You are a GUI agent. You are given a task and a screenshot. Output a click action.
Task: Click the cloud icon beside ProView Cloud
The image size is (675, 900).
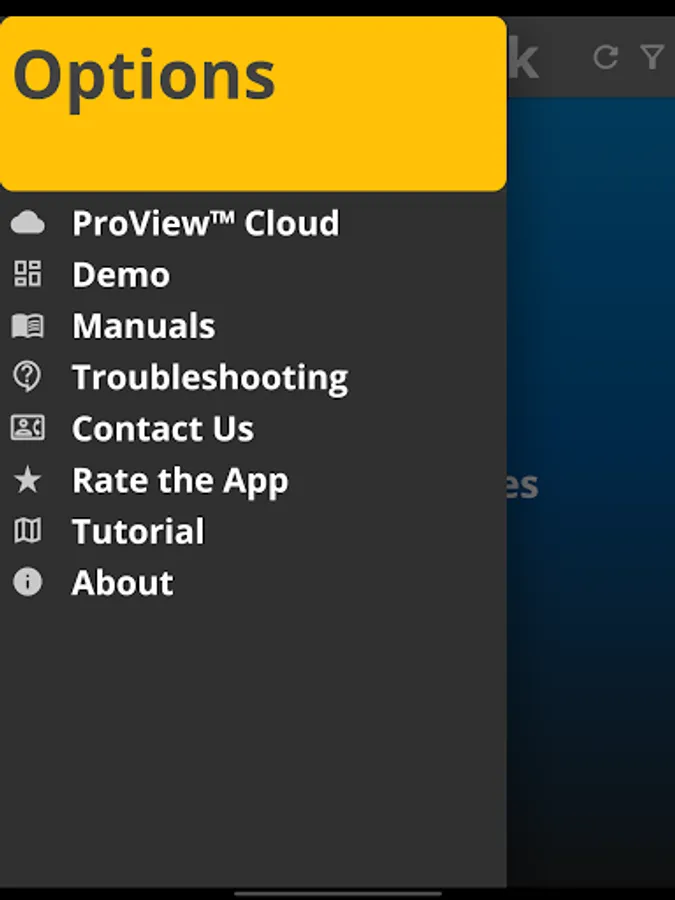coord(28,223)
